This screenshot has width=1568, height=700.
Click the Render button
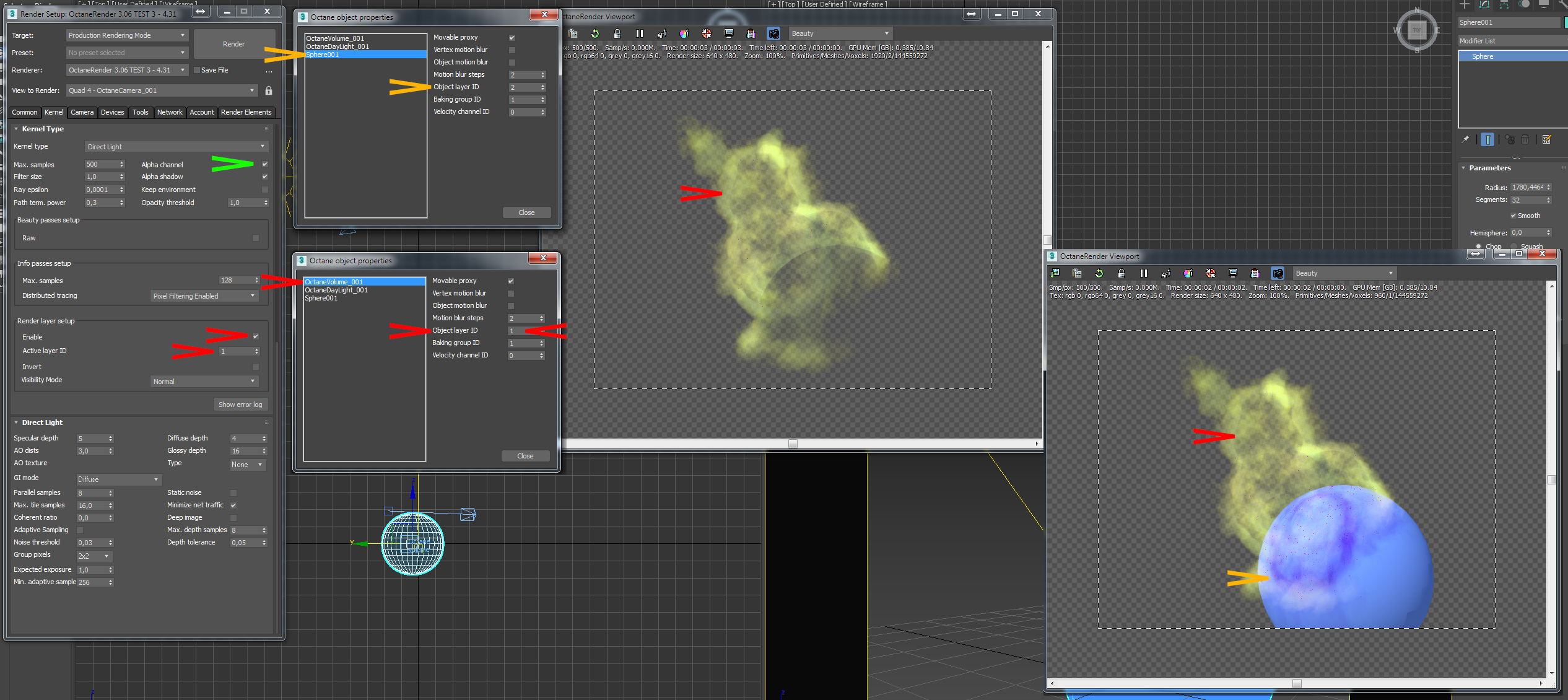coord(233,44)
